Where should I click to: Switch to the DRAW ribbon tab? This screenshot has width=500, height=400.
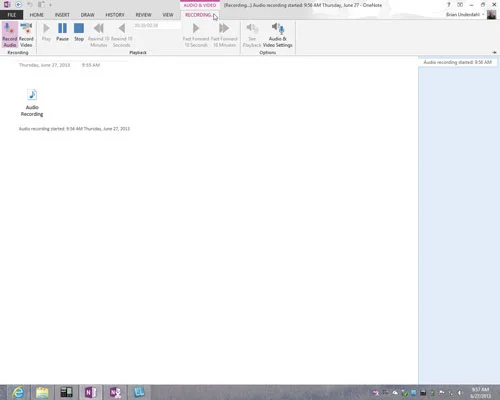coord(88,15)
